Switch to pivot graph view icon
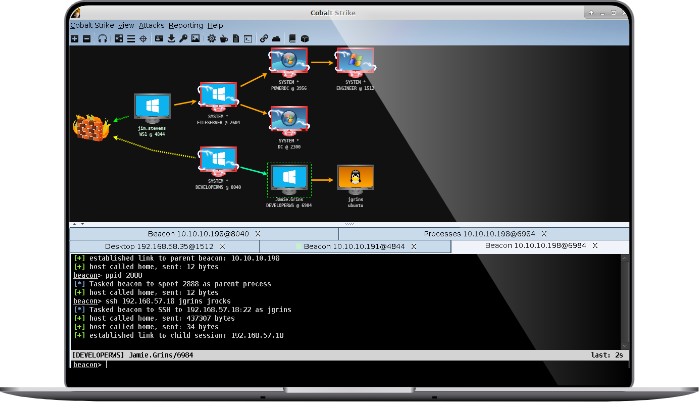The width and height of the screenshot is (699, 402). [119, 39]
